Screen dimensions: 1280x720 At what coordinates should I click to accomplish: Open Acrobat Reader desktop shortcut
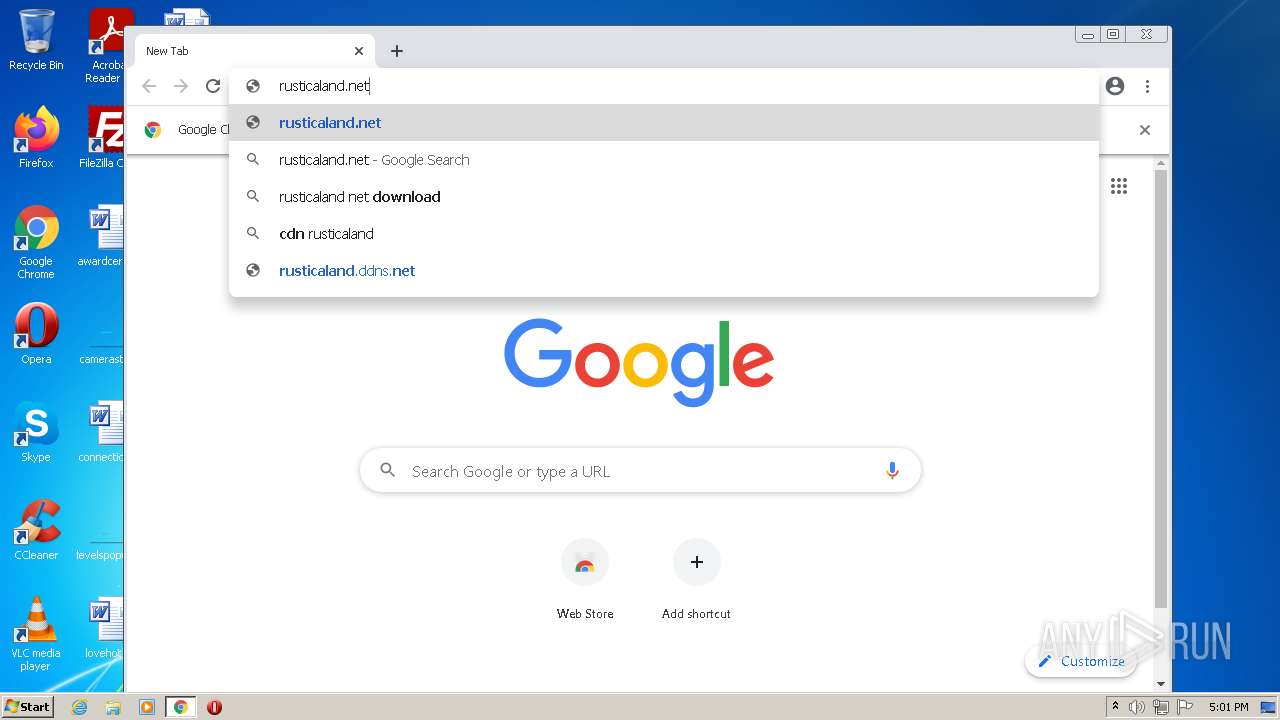pyautogui.click(x=107, y=46)
